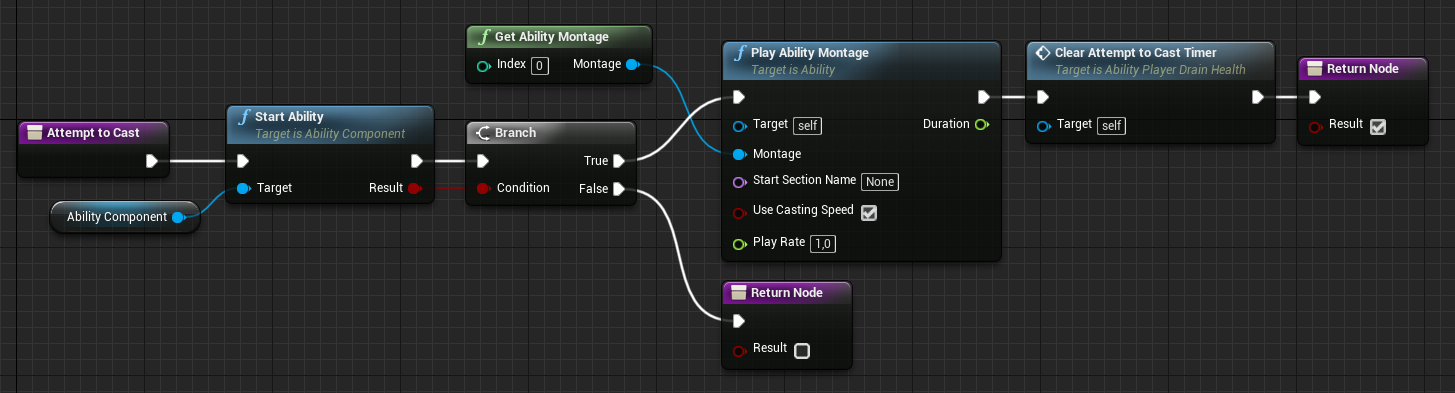This screenshot has height=393, width=1455.
Task: Check Result on the lower Return Node
Action: (802, 350)
